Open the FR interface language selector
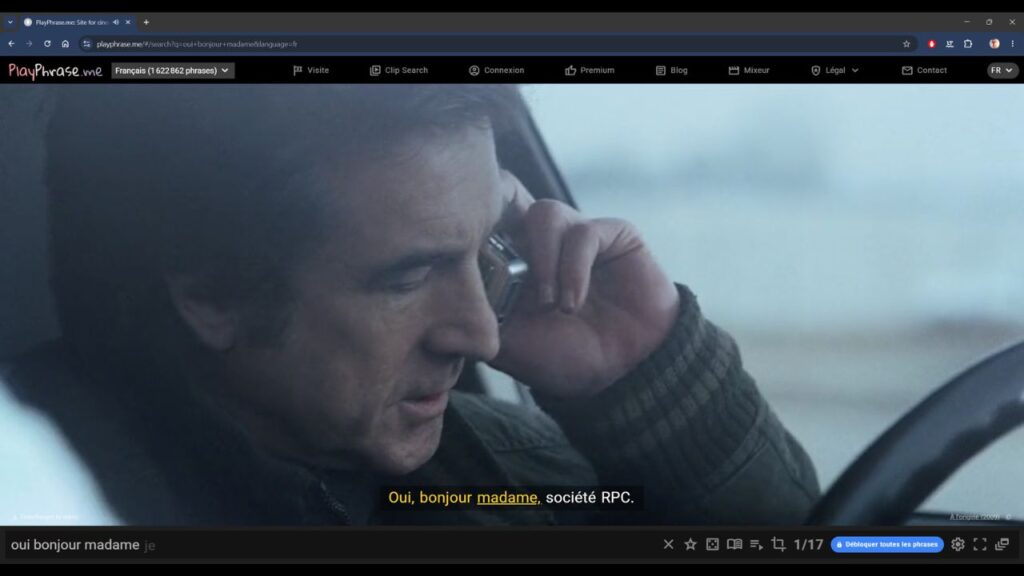Screen dimensions: 1024x576 tap(1001, 71)
